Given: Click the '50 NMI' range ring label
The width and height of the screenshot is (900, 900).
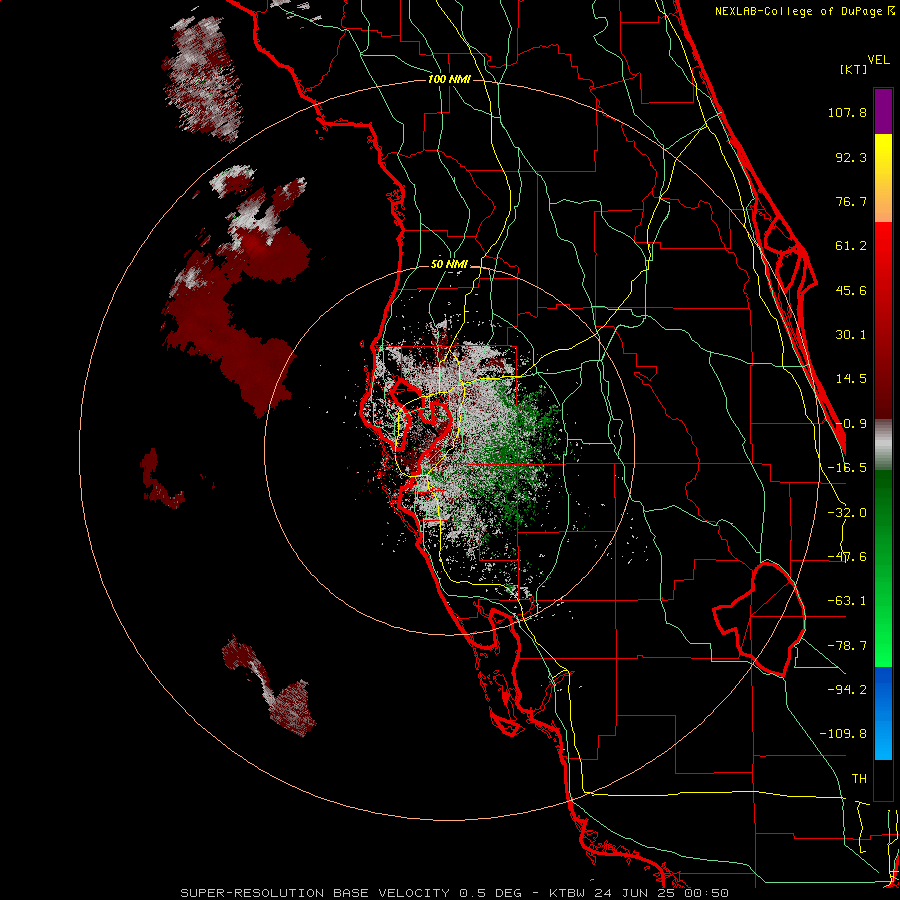Looking at the screenshot, I should [x=449, y=265].
